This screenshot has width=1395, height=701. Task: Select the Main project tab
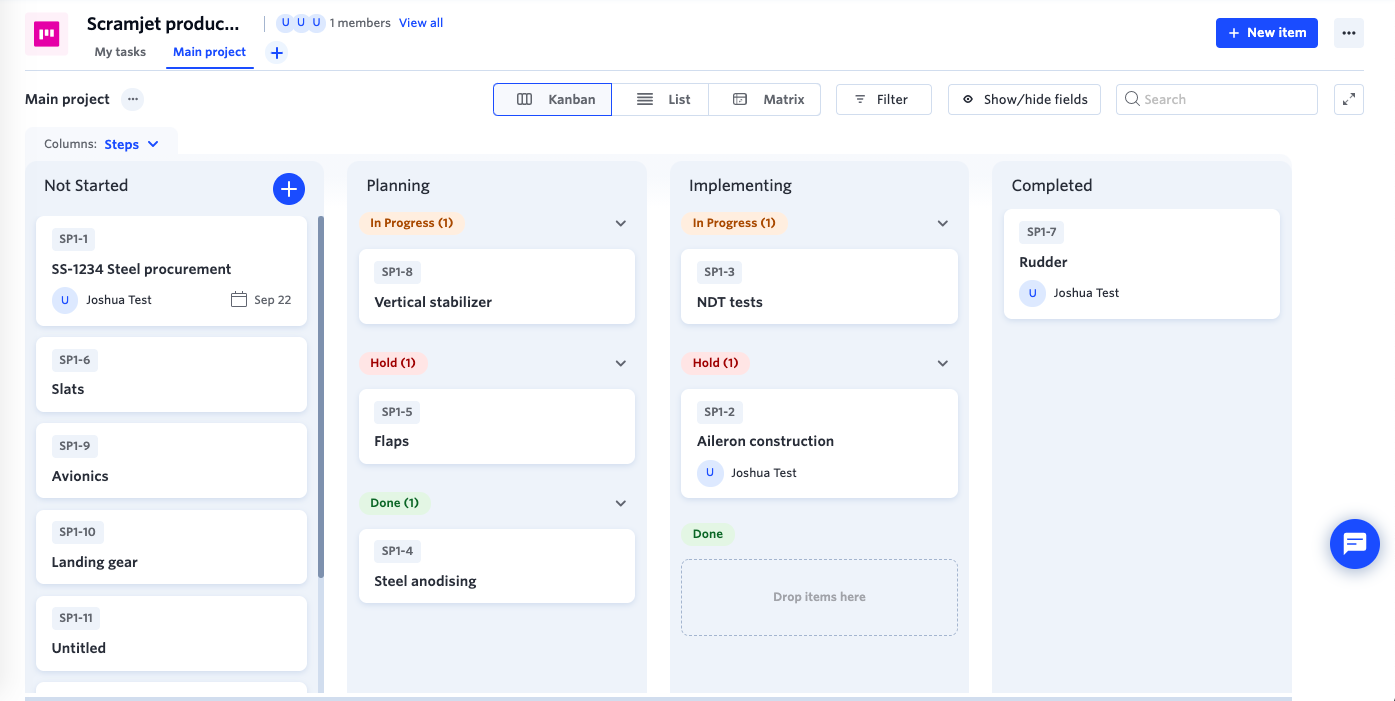click(x=209, y=52)
